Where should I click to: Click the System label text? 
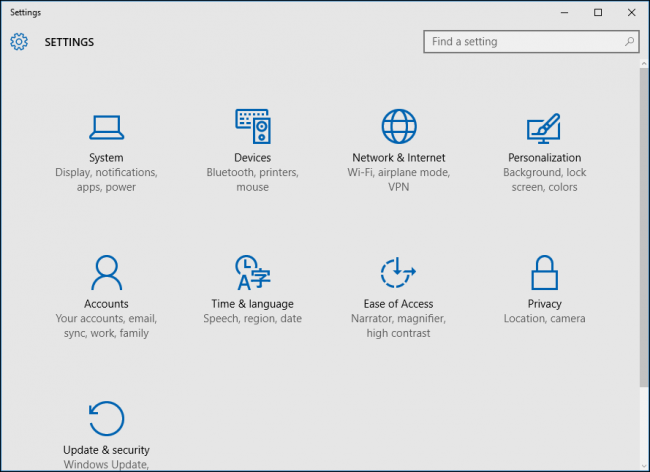click(106, 157)
